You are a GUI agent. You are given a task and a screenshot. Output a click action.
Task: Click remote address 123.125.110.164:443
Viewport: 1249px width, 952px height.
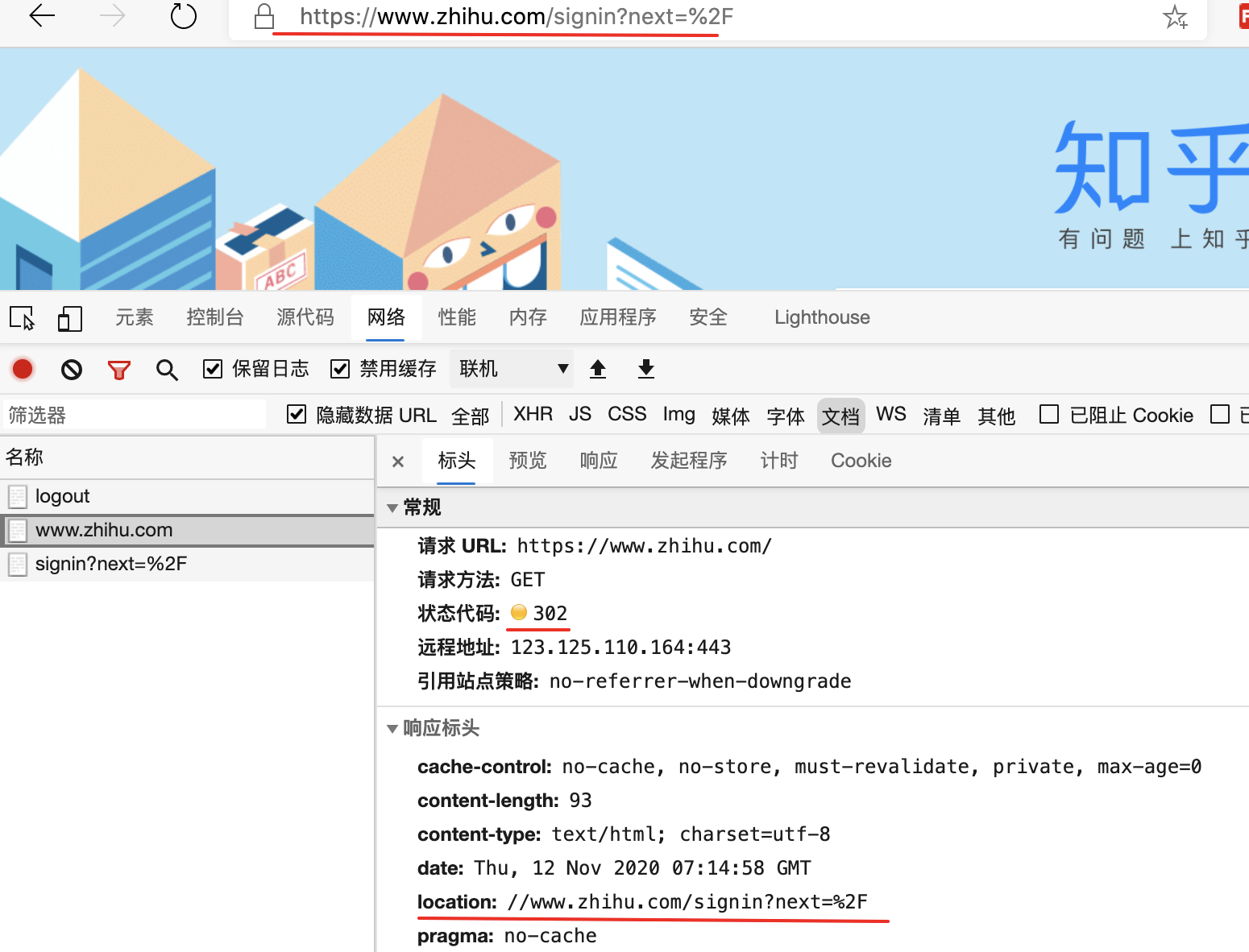[x=621, y=648]
